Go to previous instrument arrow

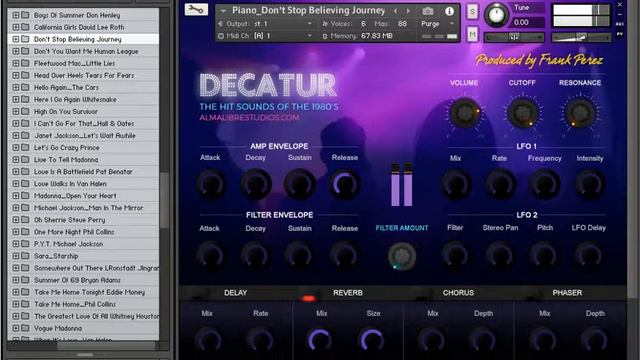[395, 11]
